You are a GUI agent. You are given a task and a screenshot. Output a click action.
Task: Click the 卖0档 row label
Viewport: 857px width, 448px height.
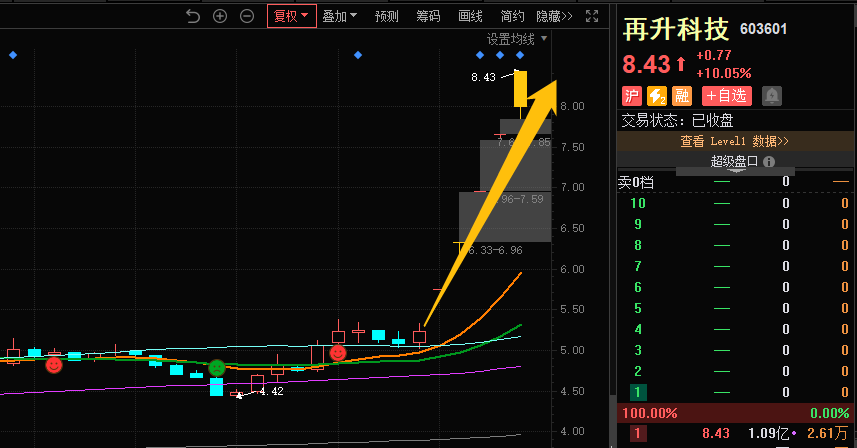pyautogui.click(x=636, y=182)
